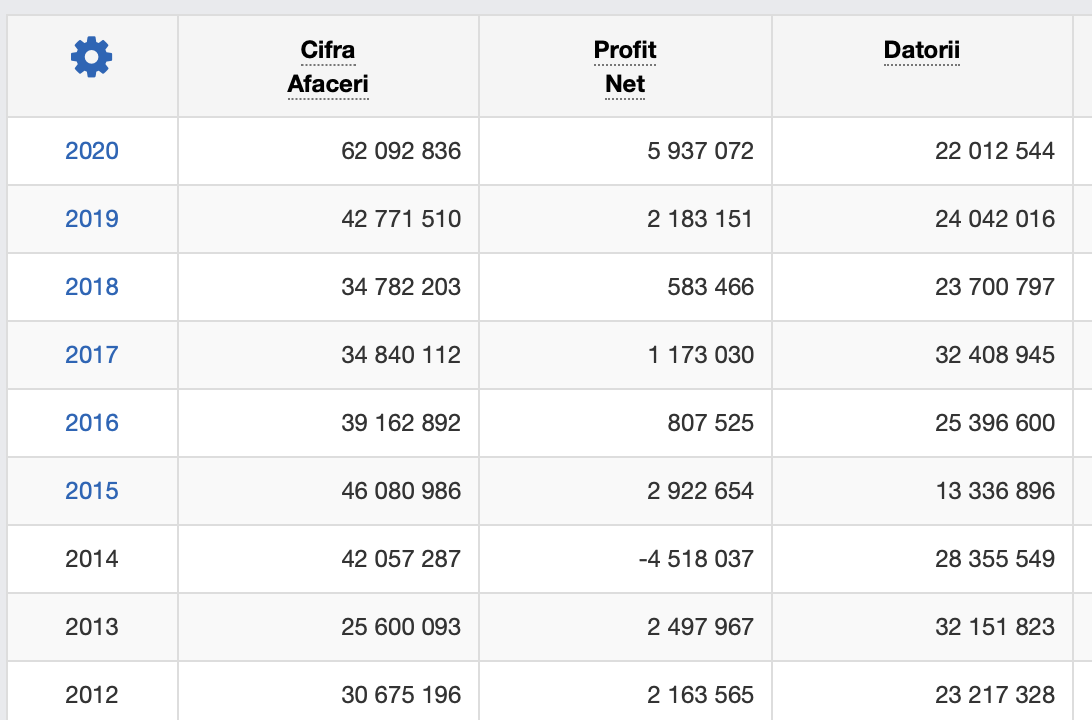The height and width of the screenshot is (720, 1092).
Task: Open the 2016 year link
Action: point(92,423)
